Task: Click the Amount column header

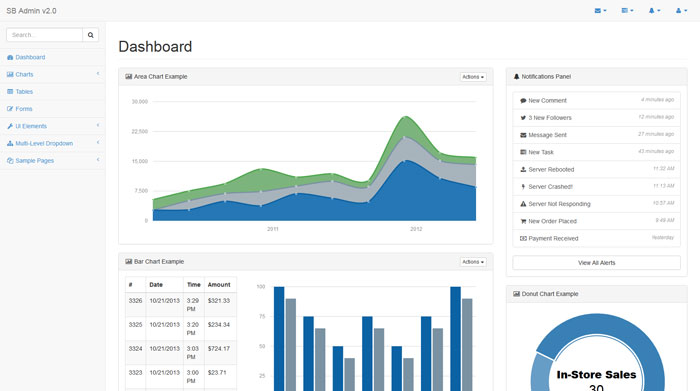Action: coord(221,285)
